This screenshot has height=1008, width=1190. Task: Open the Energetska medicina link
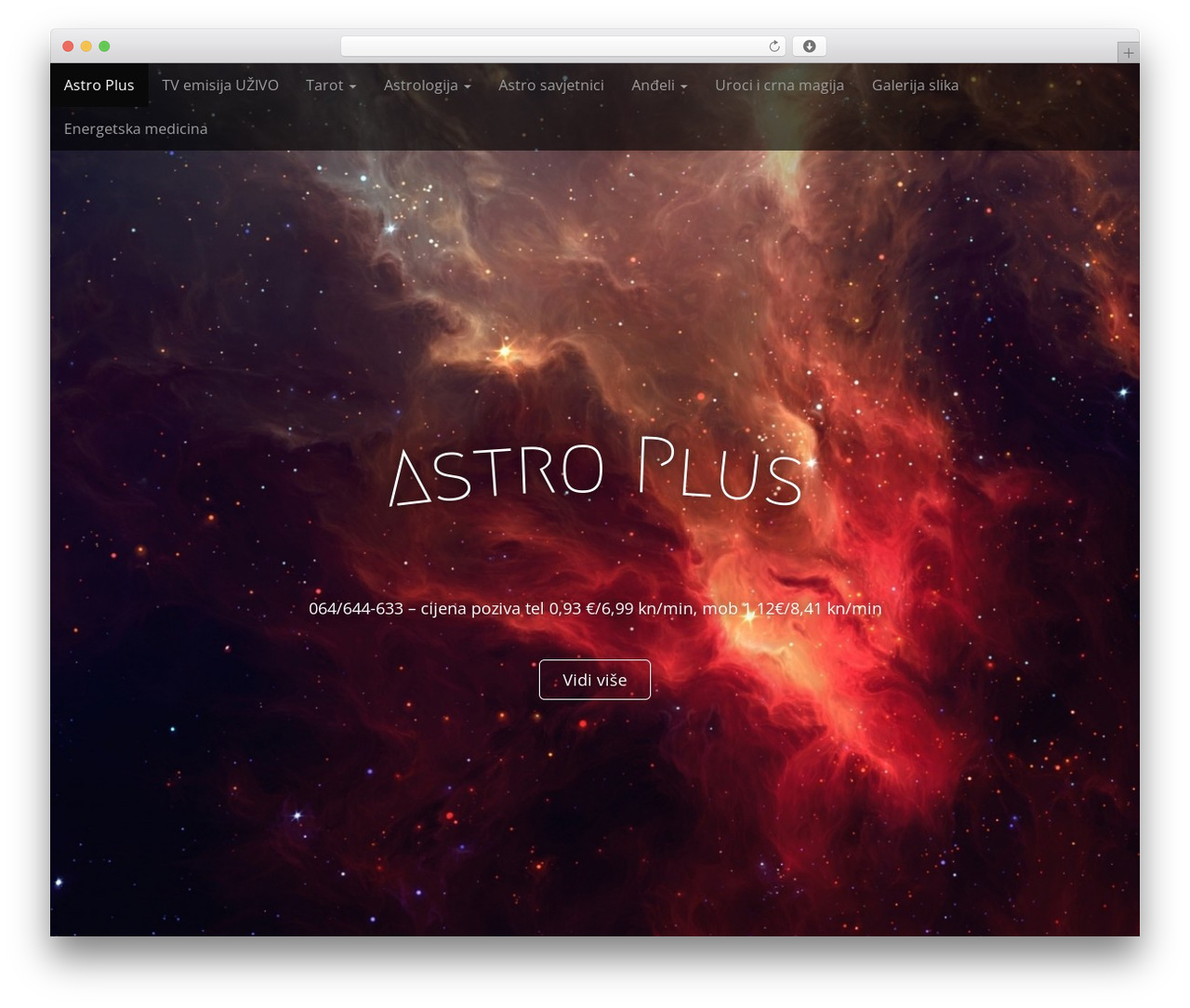click(x=136, y=128)
